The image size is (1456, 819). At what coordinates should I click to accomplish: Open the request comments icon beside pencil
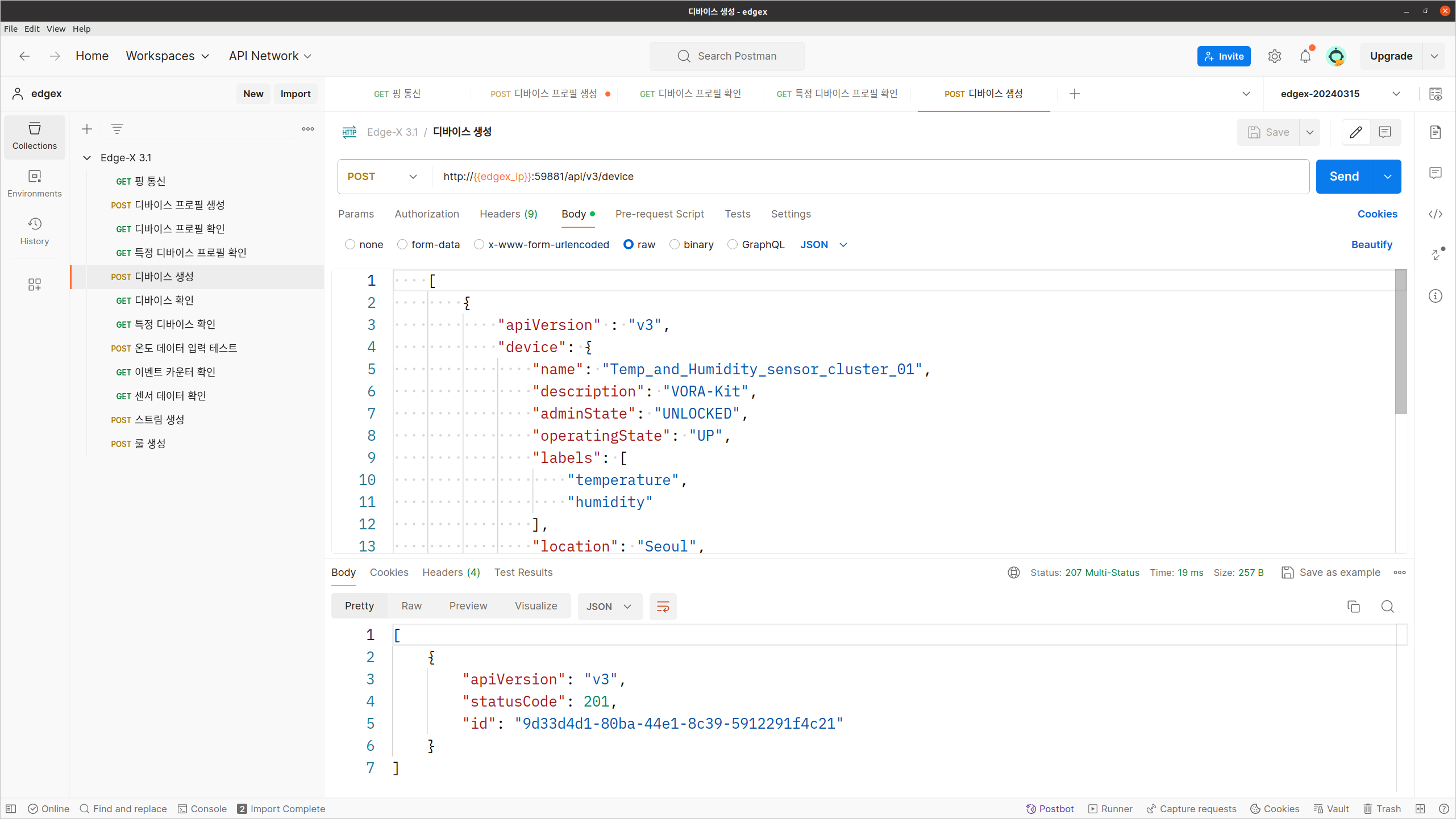(x=1385, y=132)
